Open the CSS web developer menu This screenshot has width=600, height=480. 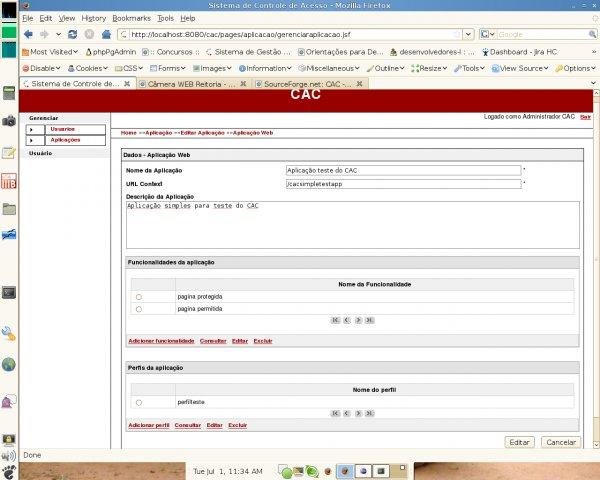129,68
